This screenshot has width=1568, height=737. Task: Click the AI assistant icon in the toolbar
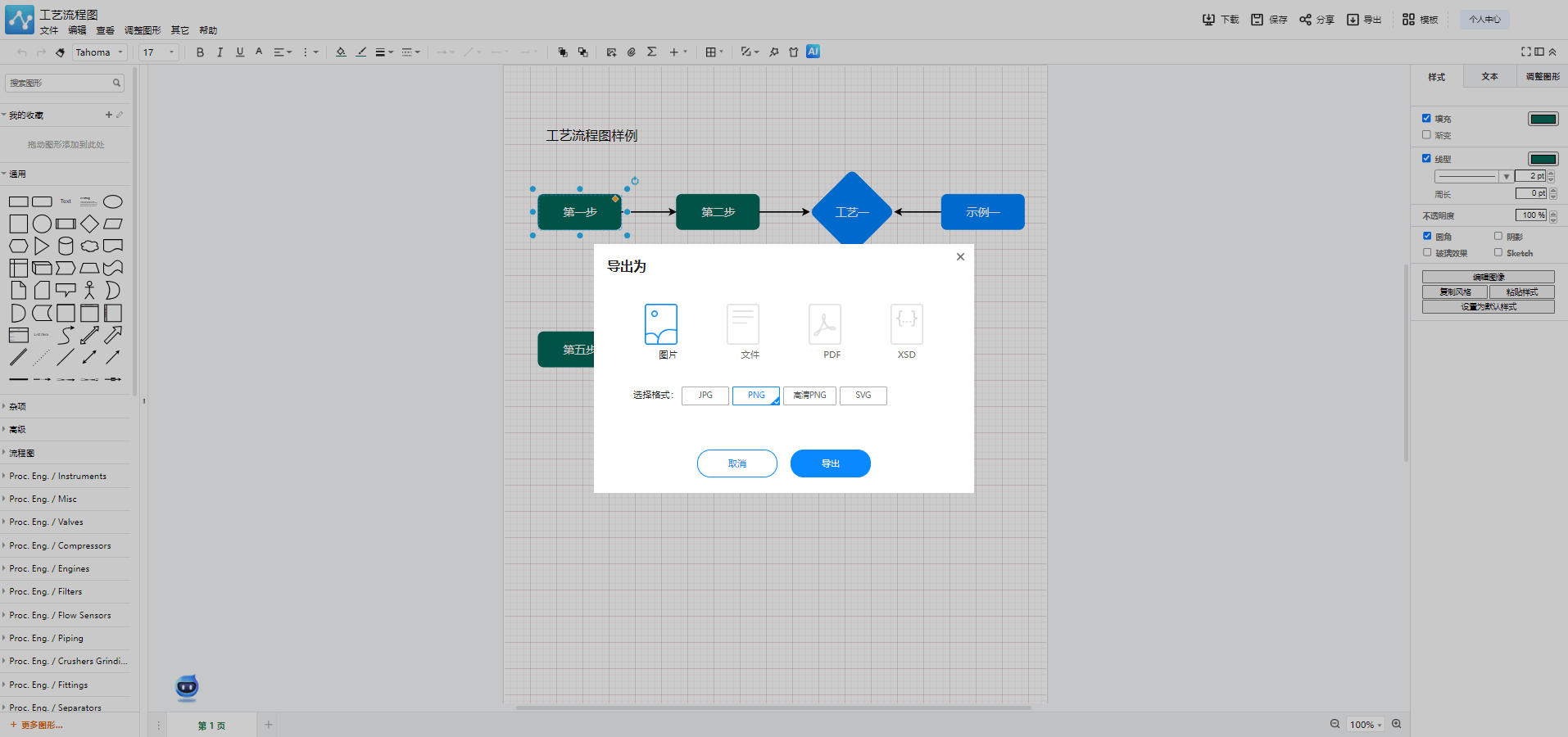[813, 52]
